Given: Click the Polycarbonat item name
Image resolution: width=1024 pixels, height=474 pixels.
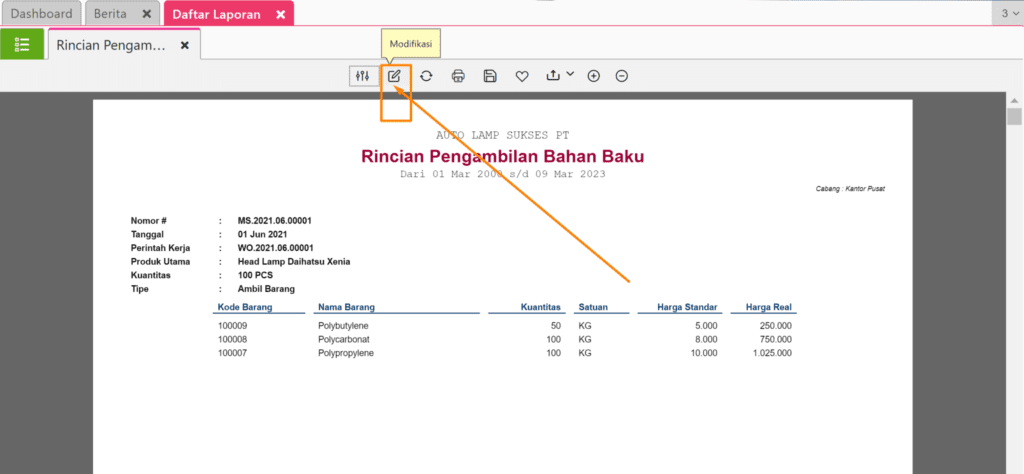Looking at the screenshot, I should 344,340.
